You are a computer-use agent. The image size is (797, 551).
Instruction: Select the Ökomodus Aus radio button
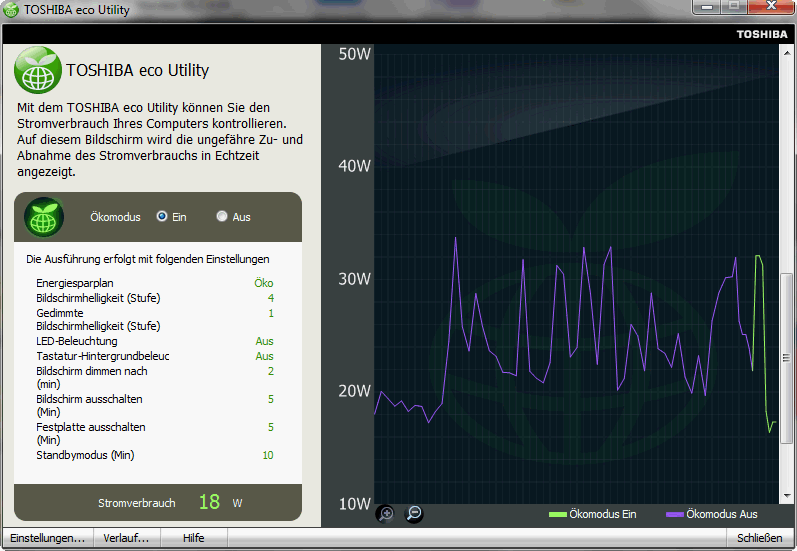click(x=222, y=216)
